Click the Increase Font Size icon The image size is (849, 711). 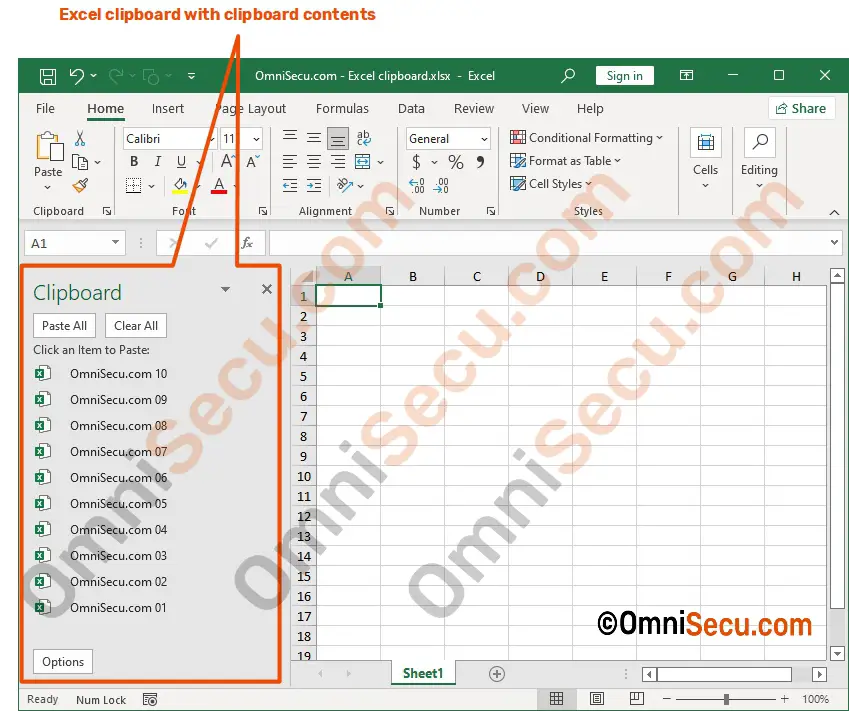point(228,162)
